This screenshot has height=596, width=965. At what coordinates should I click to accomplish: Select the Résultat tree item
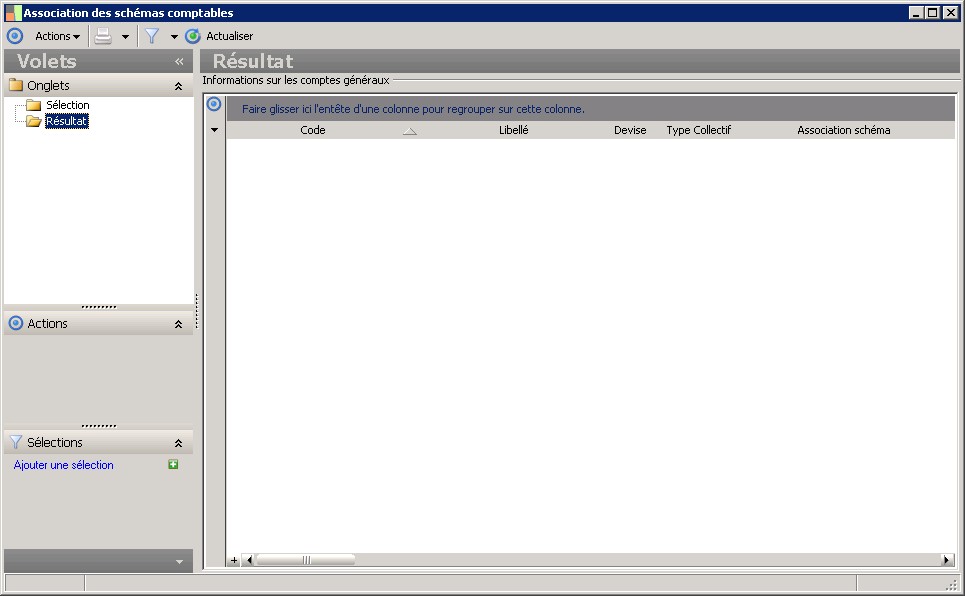(66, 121)
